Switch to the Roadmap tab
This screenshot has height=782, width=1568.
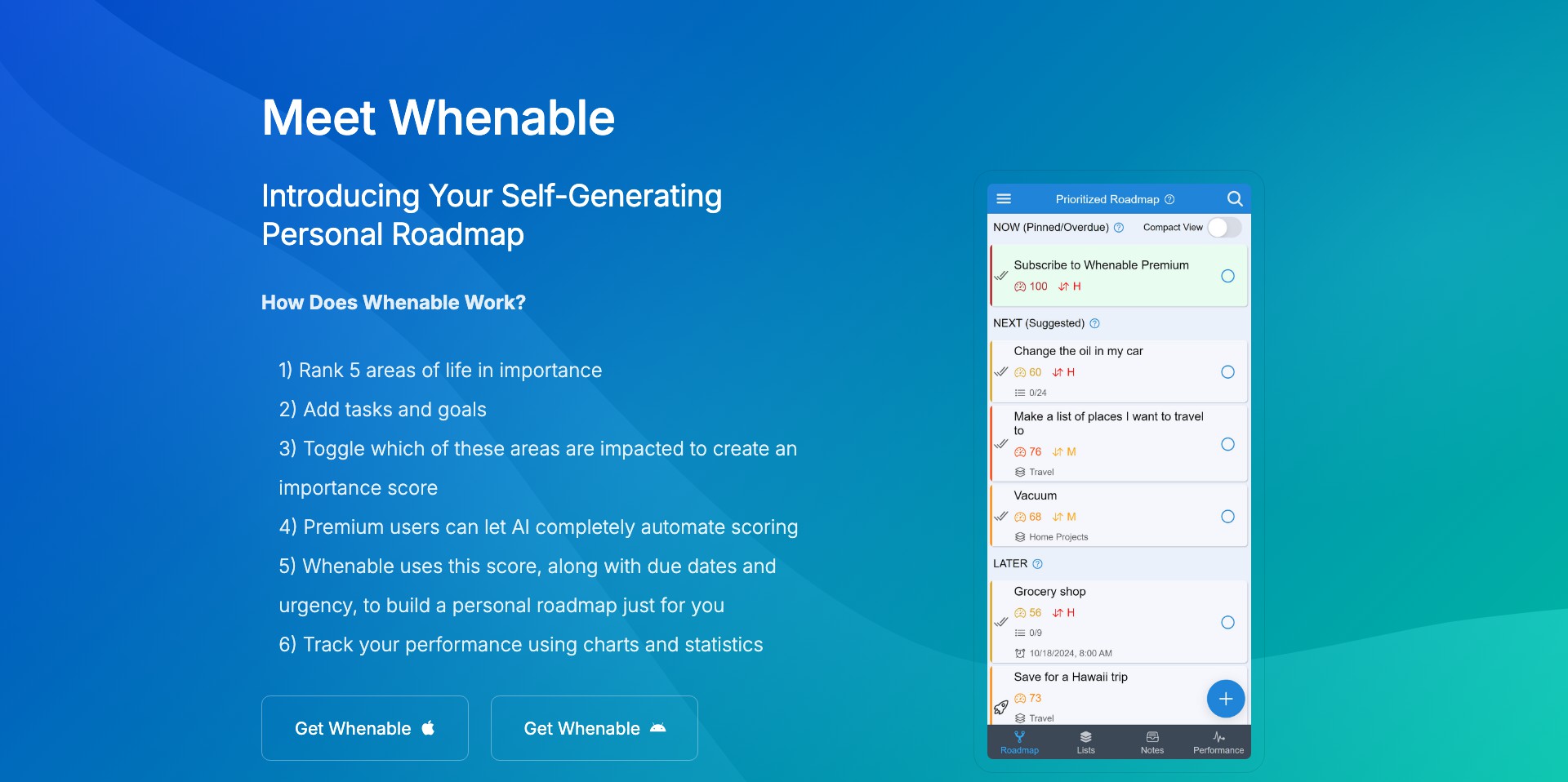pos(1019,742)
